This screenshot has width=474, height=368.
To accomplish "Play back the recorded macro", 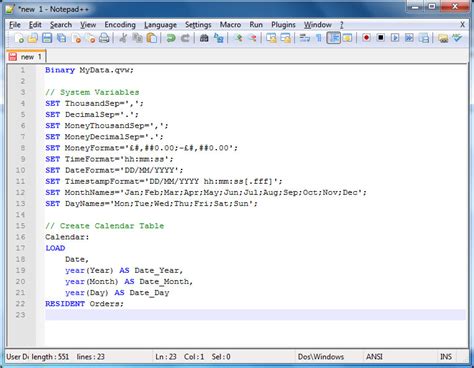I will click(x=395, y=38).
